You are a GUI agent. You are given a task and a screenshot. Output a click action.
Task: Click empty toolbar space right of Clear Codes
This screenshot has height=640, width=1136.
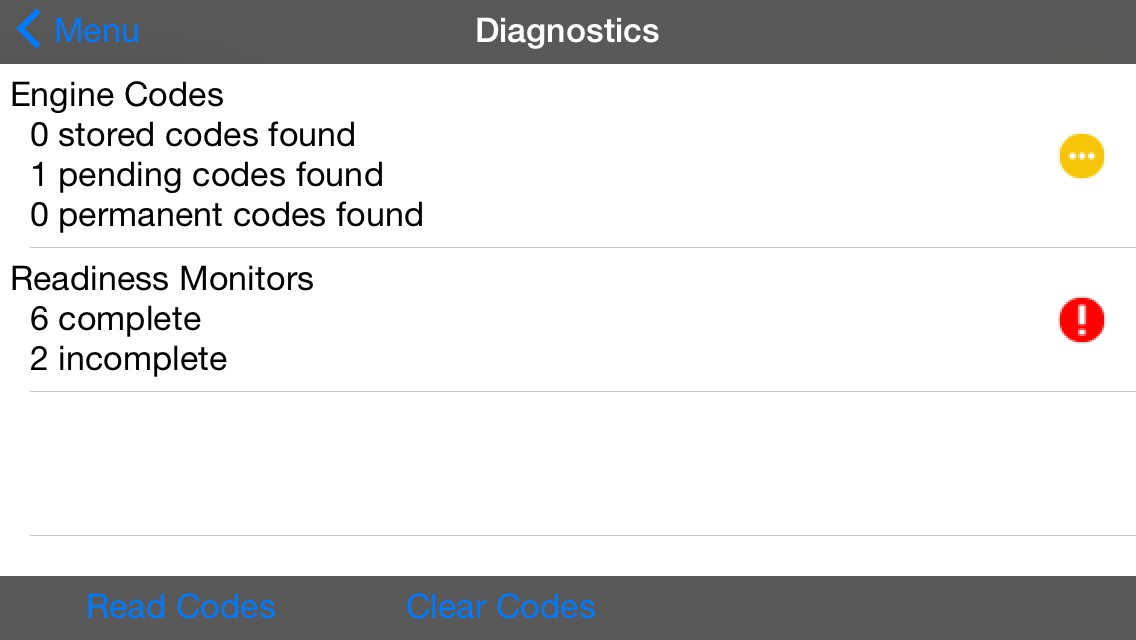[x=860, y=607]
